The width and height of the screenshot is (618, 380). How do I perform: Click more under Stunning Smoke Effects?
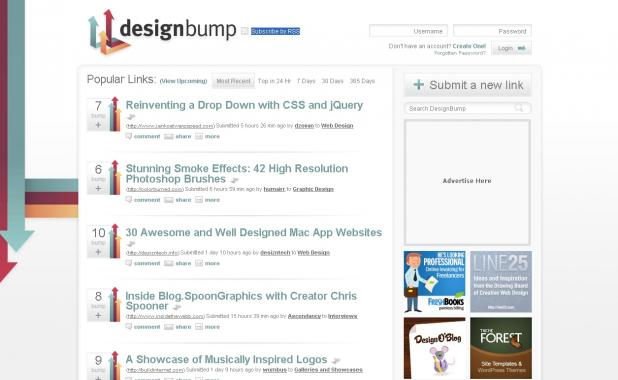(x=208, y=200)
